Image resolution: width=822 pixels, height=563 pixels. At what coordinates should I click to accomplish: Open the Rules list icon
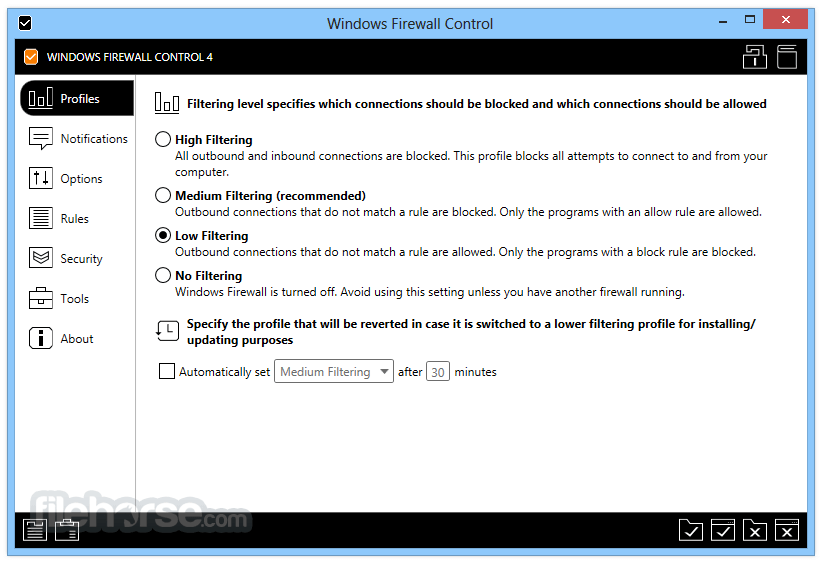click(40, 218)
